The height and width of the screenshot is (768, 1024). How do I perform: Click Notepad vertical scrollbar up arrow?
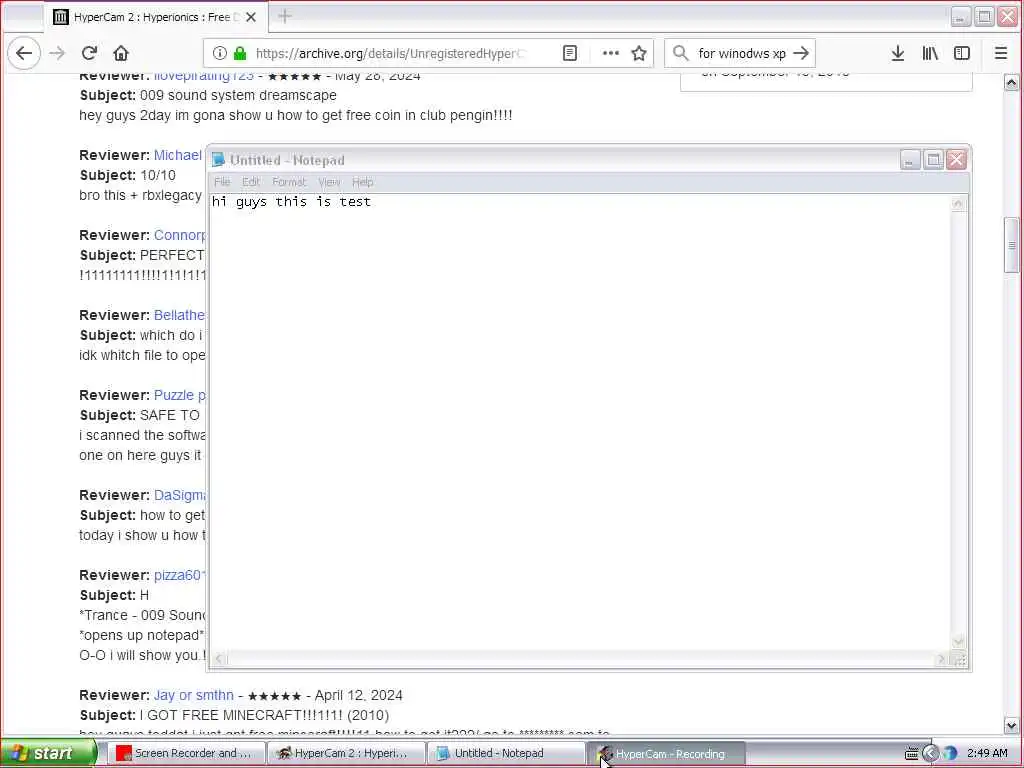958,204
